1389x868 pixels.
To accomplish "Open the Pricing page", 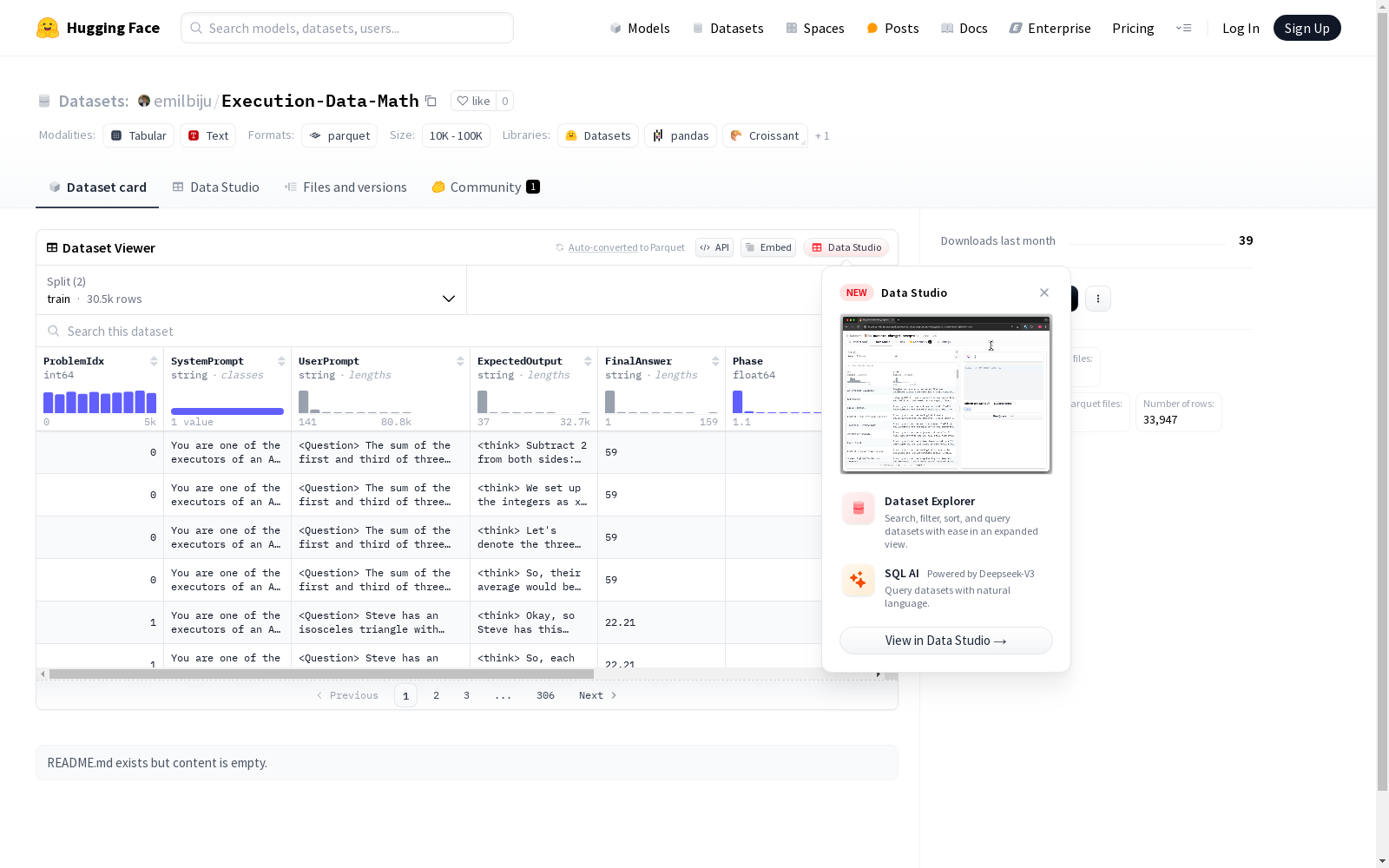I will pos(1133,28).
